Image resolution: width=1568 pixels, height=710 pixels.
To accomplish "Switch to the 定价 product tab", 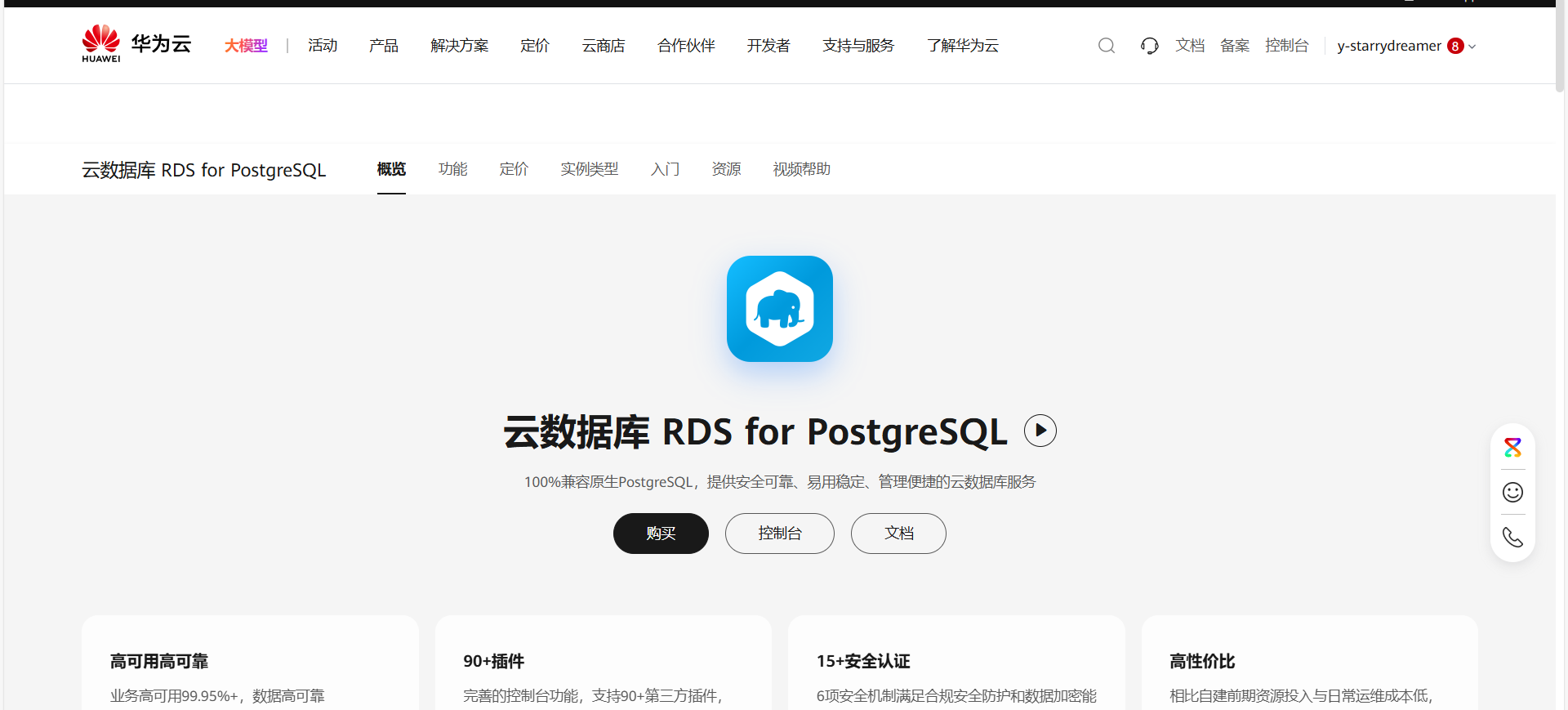I will 514,169.
